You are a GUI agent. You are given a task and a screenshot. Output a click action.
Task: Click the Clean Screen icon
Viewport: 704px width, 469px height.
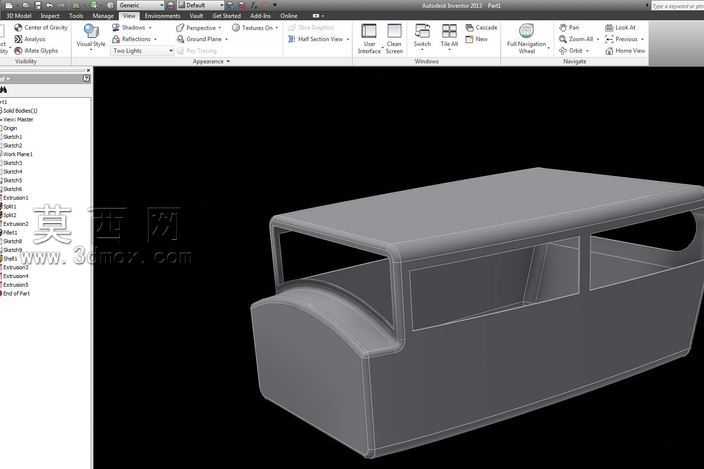pyautogui.click(x=394, y=31)
